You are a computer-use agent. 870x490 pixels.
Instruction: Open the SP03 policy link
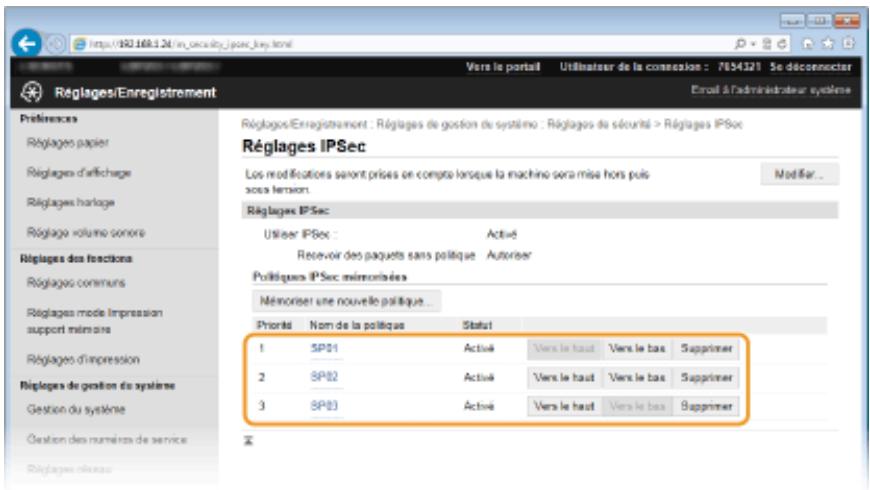pyautogui.click(x=325, y=406)
